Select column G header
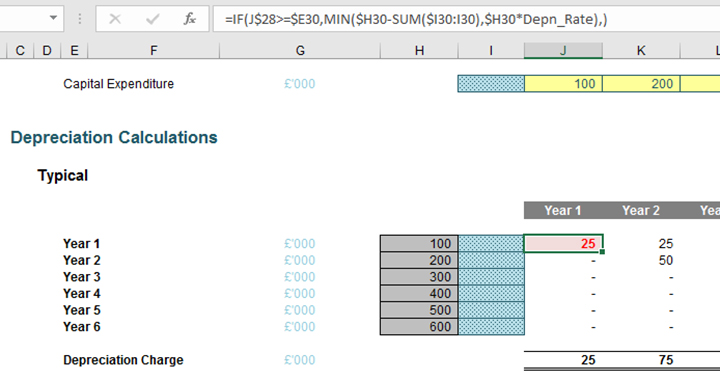This screenshot has width=720, height=380. tap(300, 50)
